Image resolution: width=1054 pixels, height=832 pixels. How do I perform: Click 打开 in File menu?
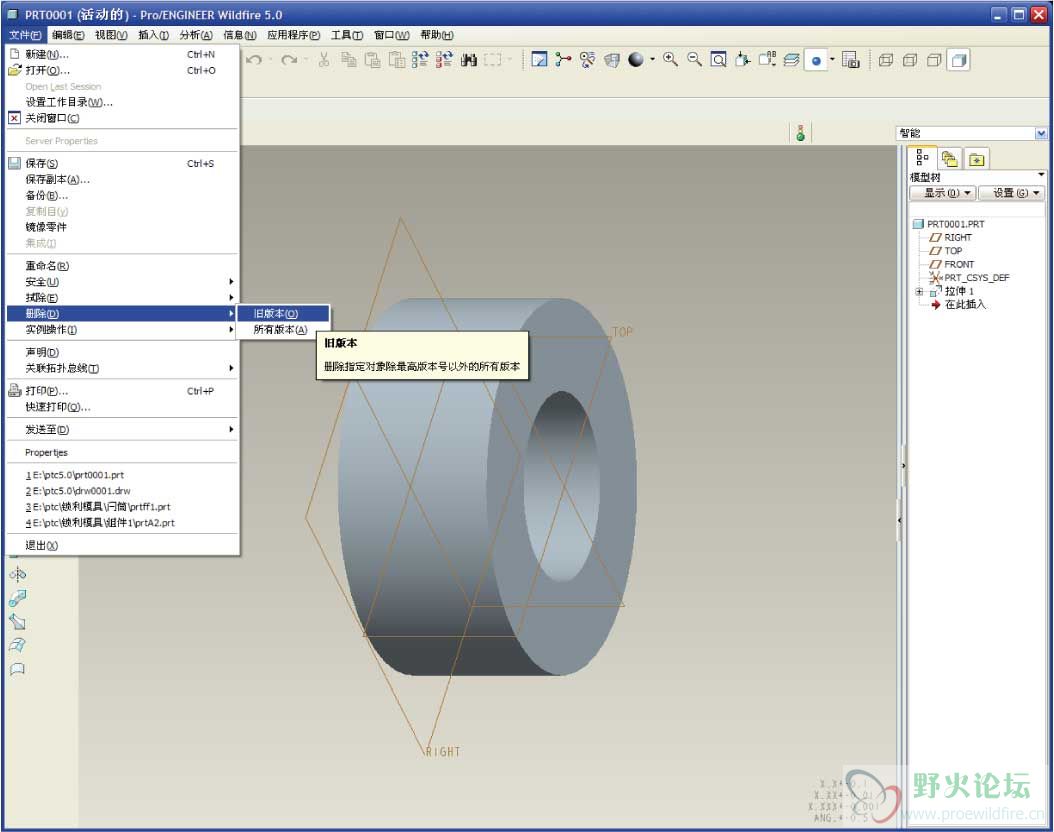(x=122, y=71)
